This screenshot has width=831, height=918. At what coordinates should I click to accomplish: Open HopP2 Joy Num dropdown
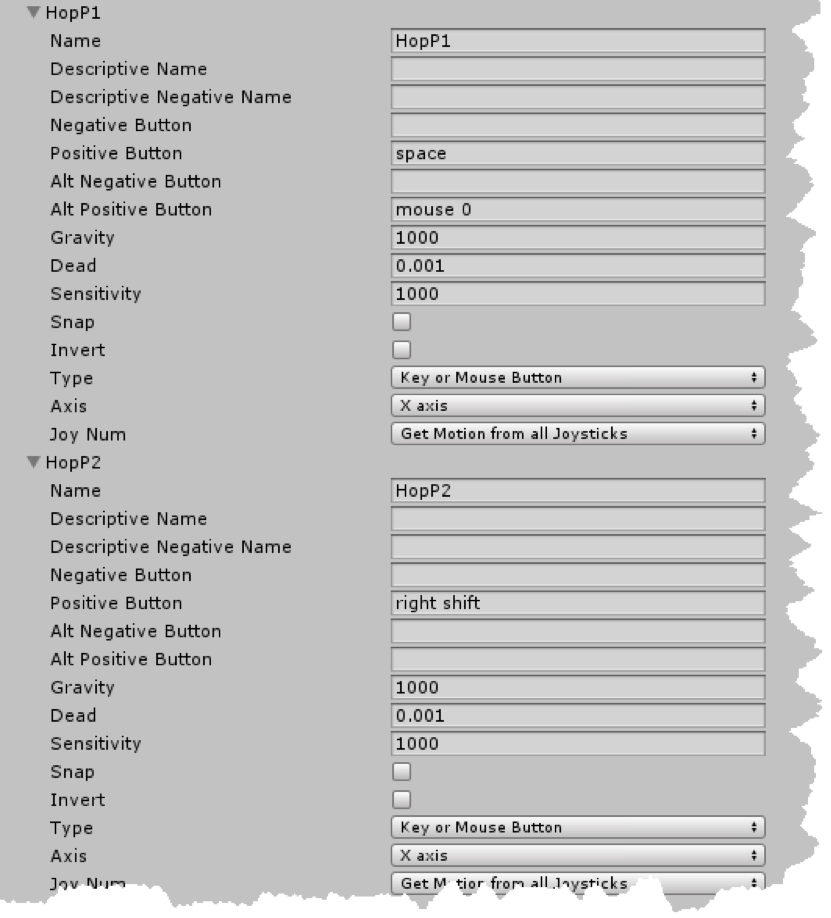pyautogui.click(x=578, y=882)
